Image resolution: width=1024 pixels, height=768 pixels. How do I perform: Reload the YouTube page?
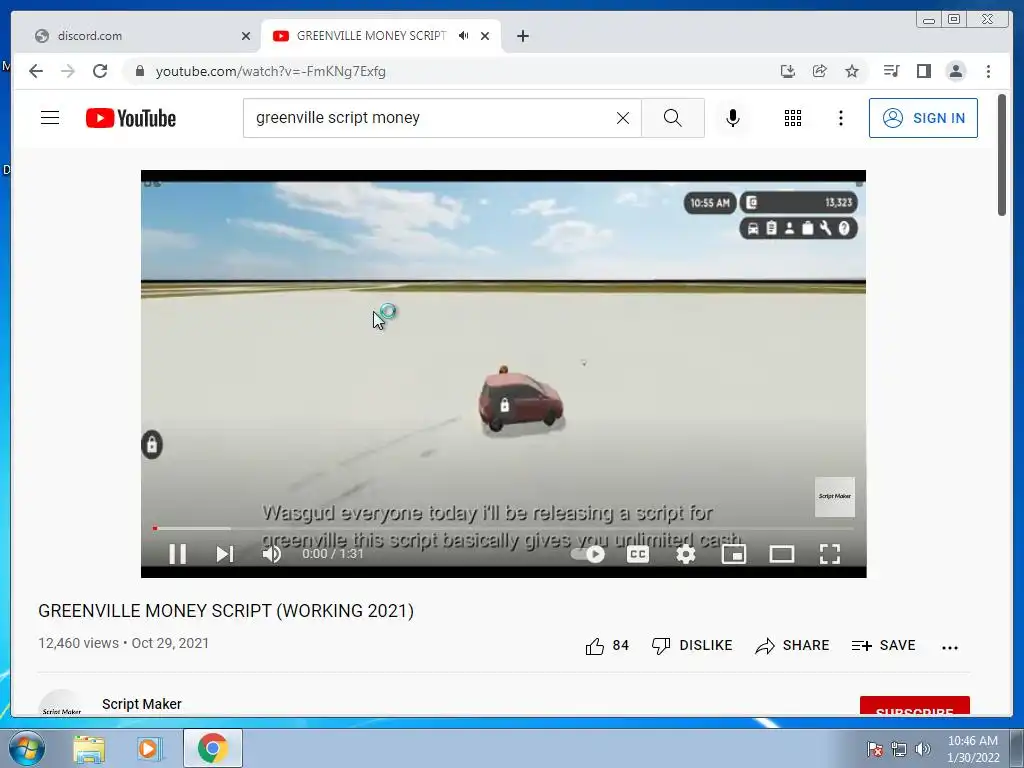pyautogui.click(x=100, y=71)
